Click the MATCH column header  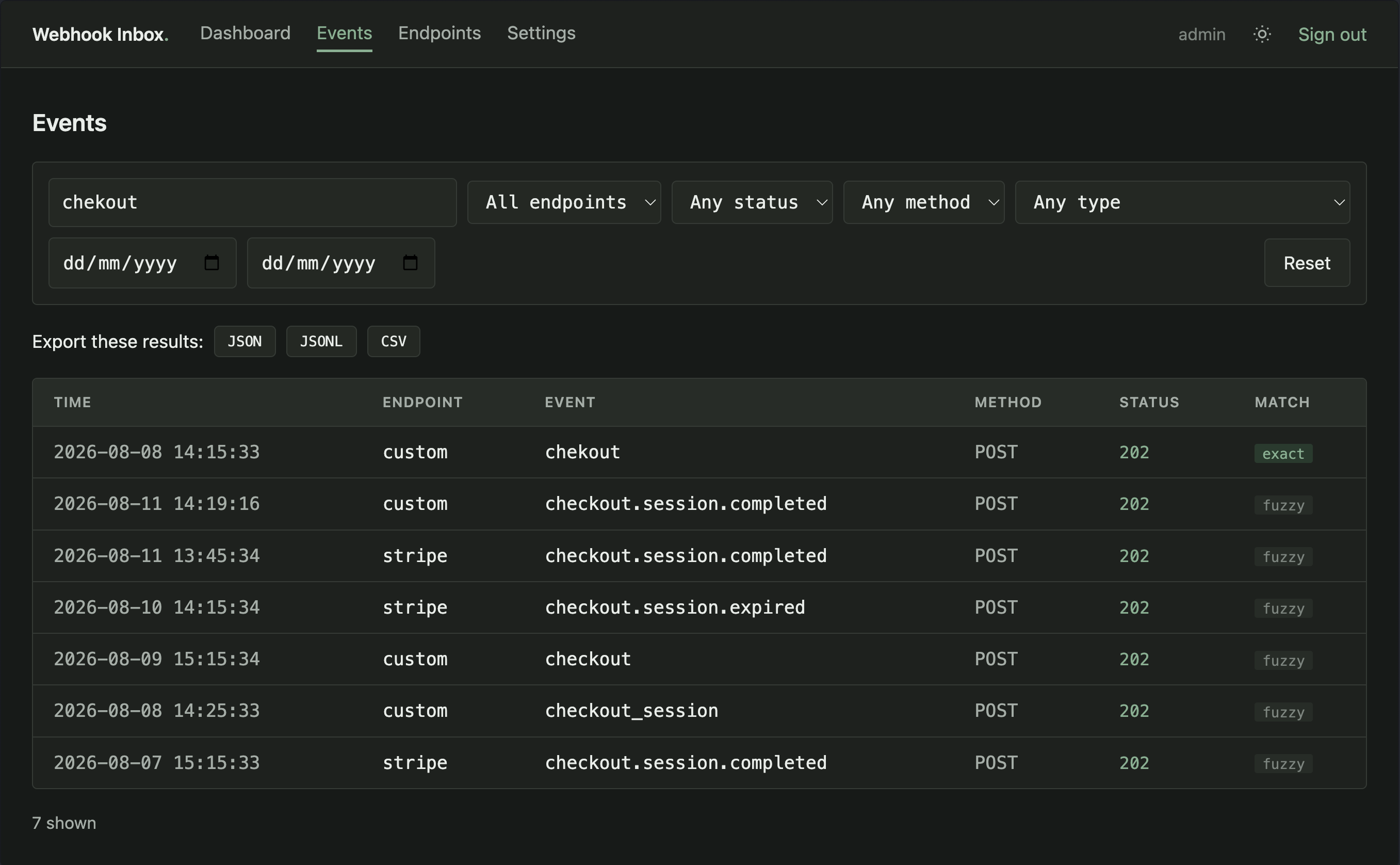pos(1282,402)
